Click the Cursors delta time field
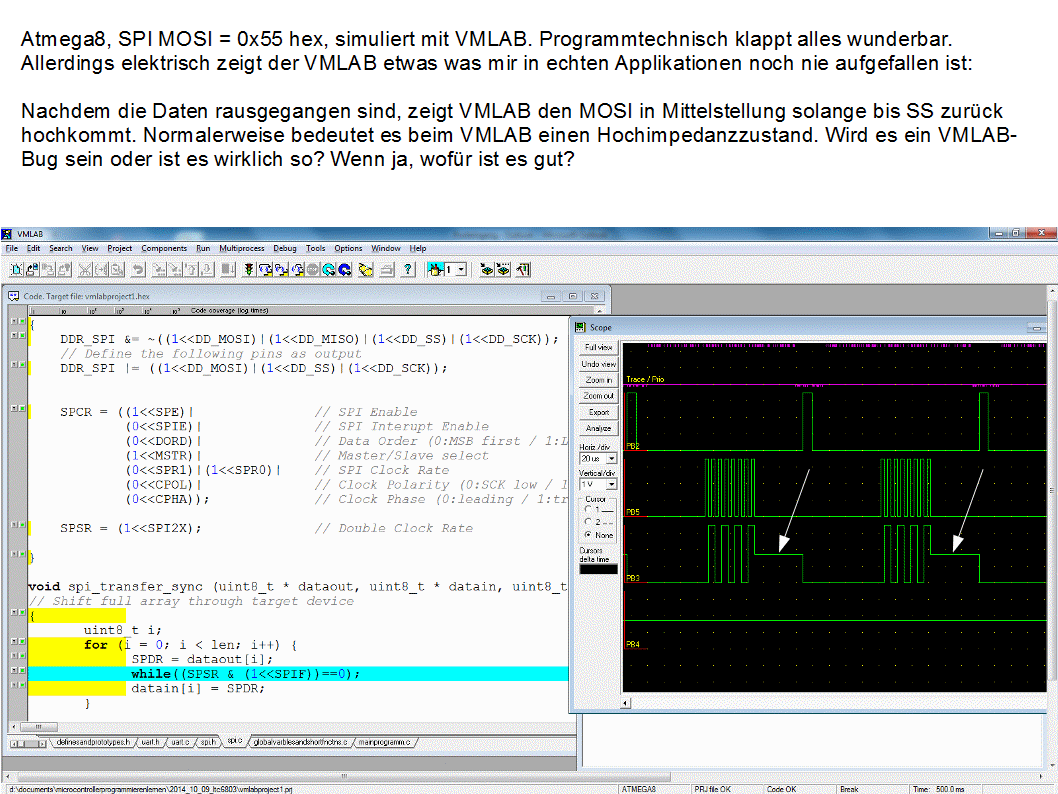Image resolution: width=1058 pixels, height=794 pixels. [x=598, y=568]
